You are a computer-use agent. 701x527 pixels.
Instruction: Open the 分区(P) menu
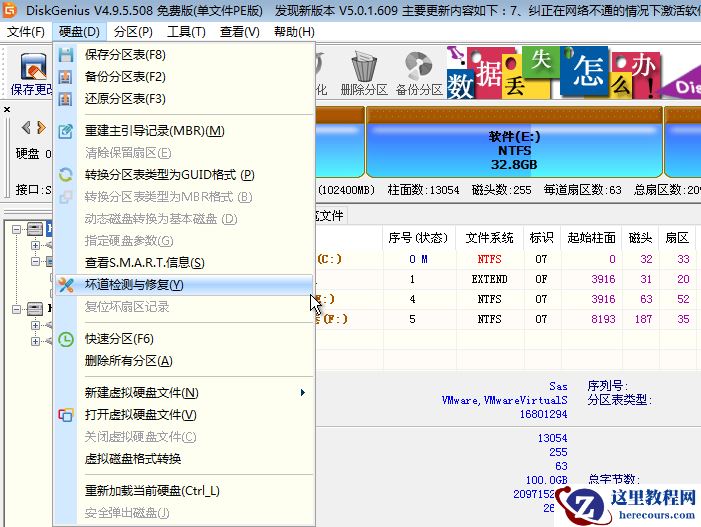click(x=133, y=32)
